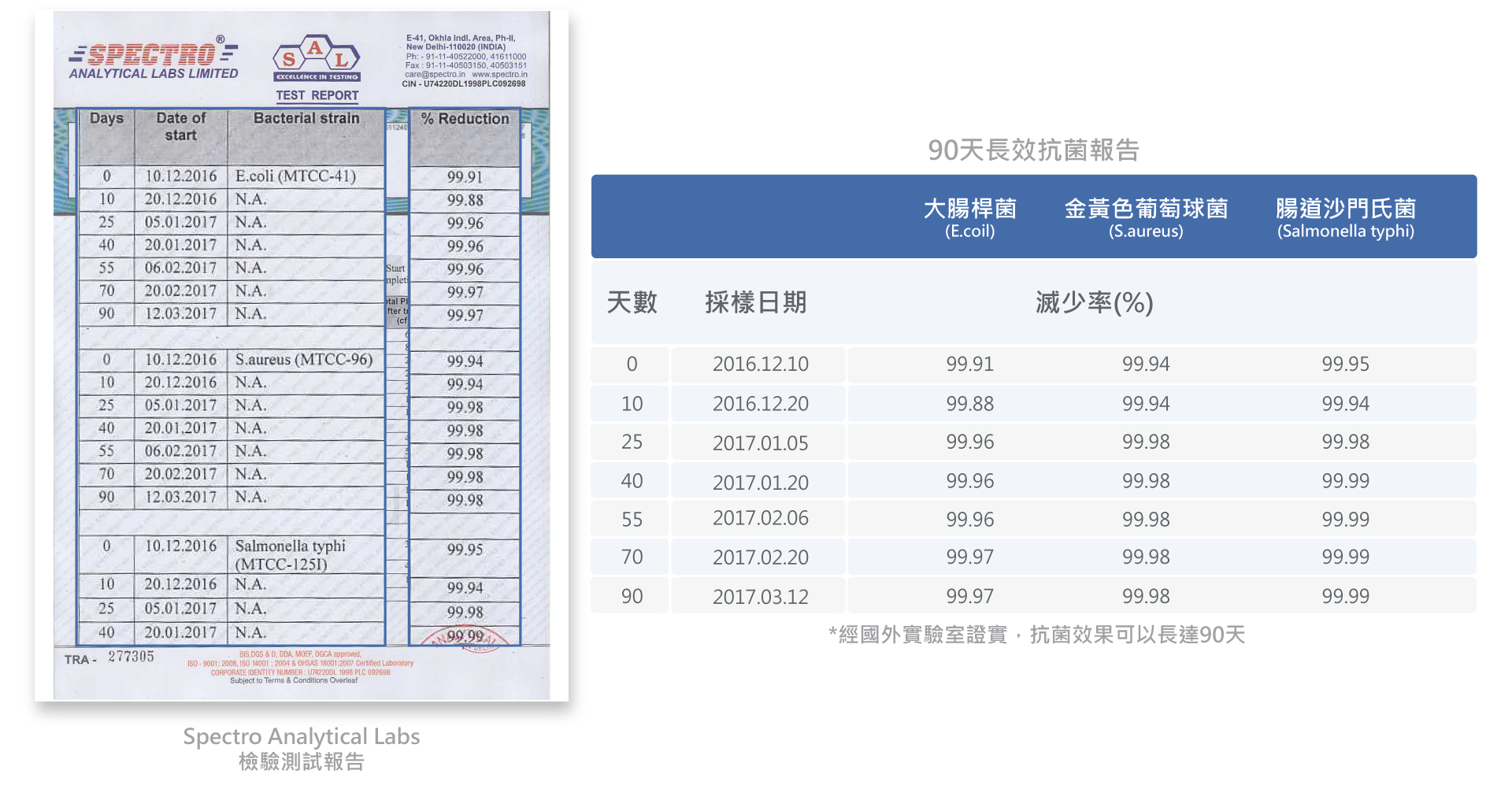Image resolution: width=1512 pixels, height=785 pixels.
Task: Select the 2017.03.12 date cell
Action: coord(760,597)
